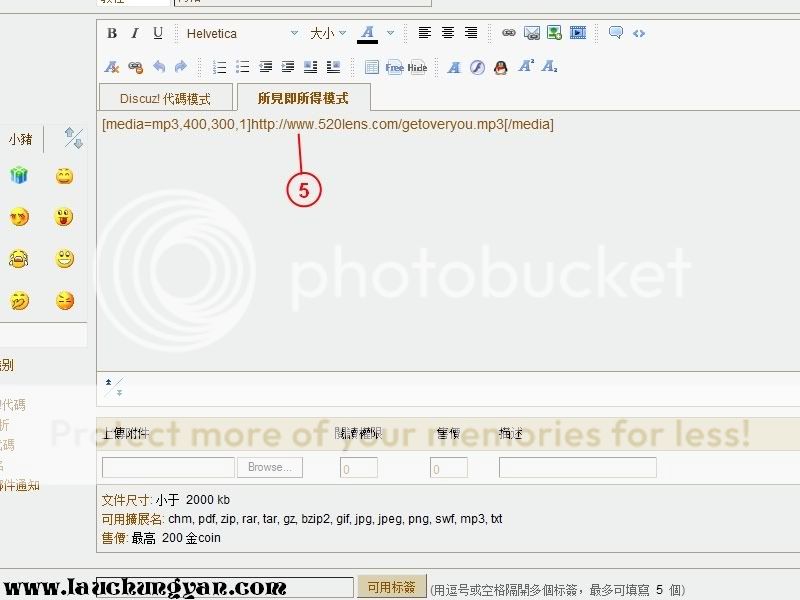Insert an email link
800x600 pixels.
point(531,34)
